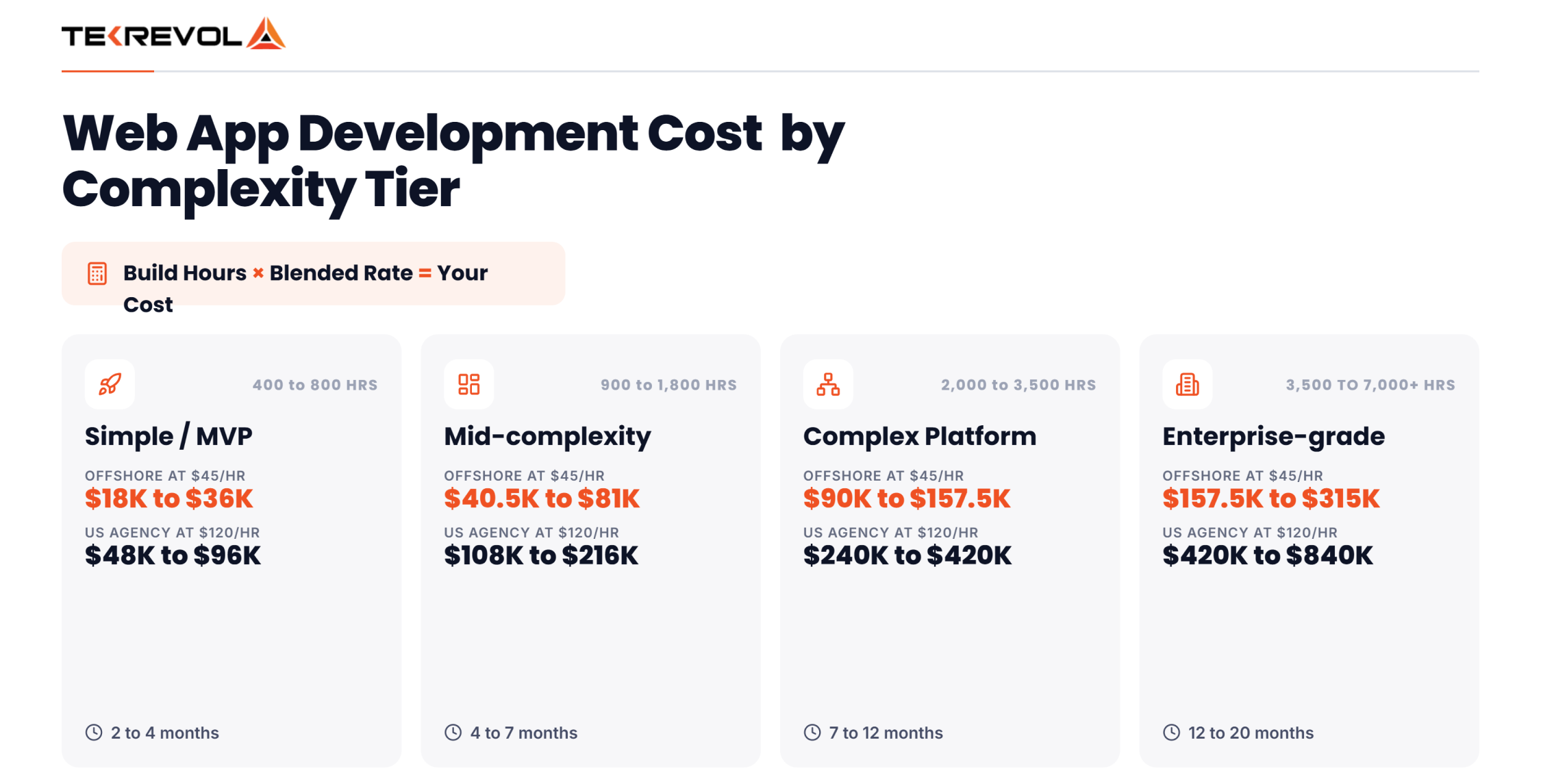Click '900 to 1,800 HRS' label

coord(669,385)
